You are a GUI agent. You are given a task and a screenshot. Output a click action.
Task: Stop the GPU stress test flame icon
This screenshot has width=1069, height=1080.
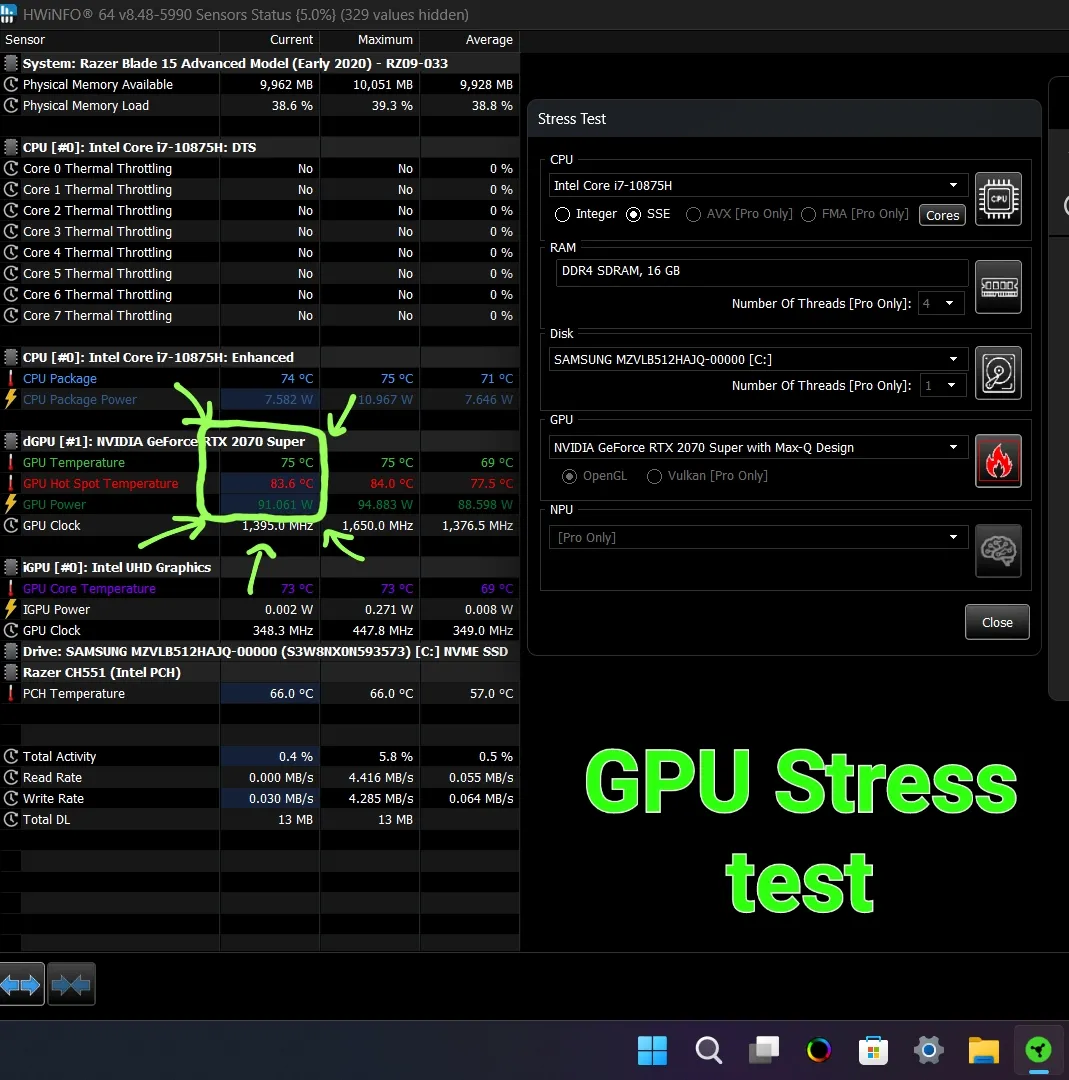tap(998, 461)
